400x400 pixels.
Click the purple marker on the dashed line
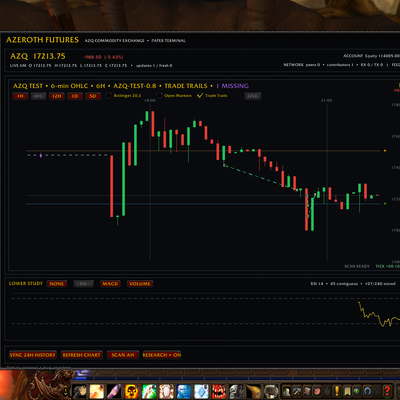pos(41,155)
